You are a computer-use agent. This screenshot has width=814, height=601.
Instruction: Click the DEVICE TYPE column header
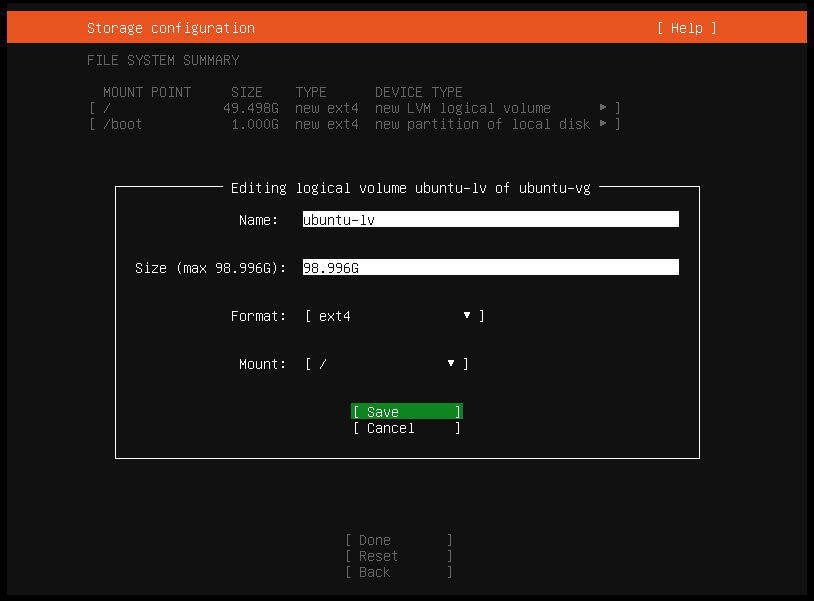coord(418,92)
